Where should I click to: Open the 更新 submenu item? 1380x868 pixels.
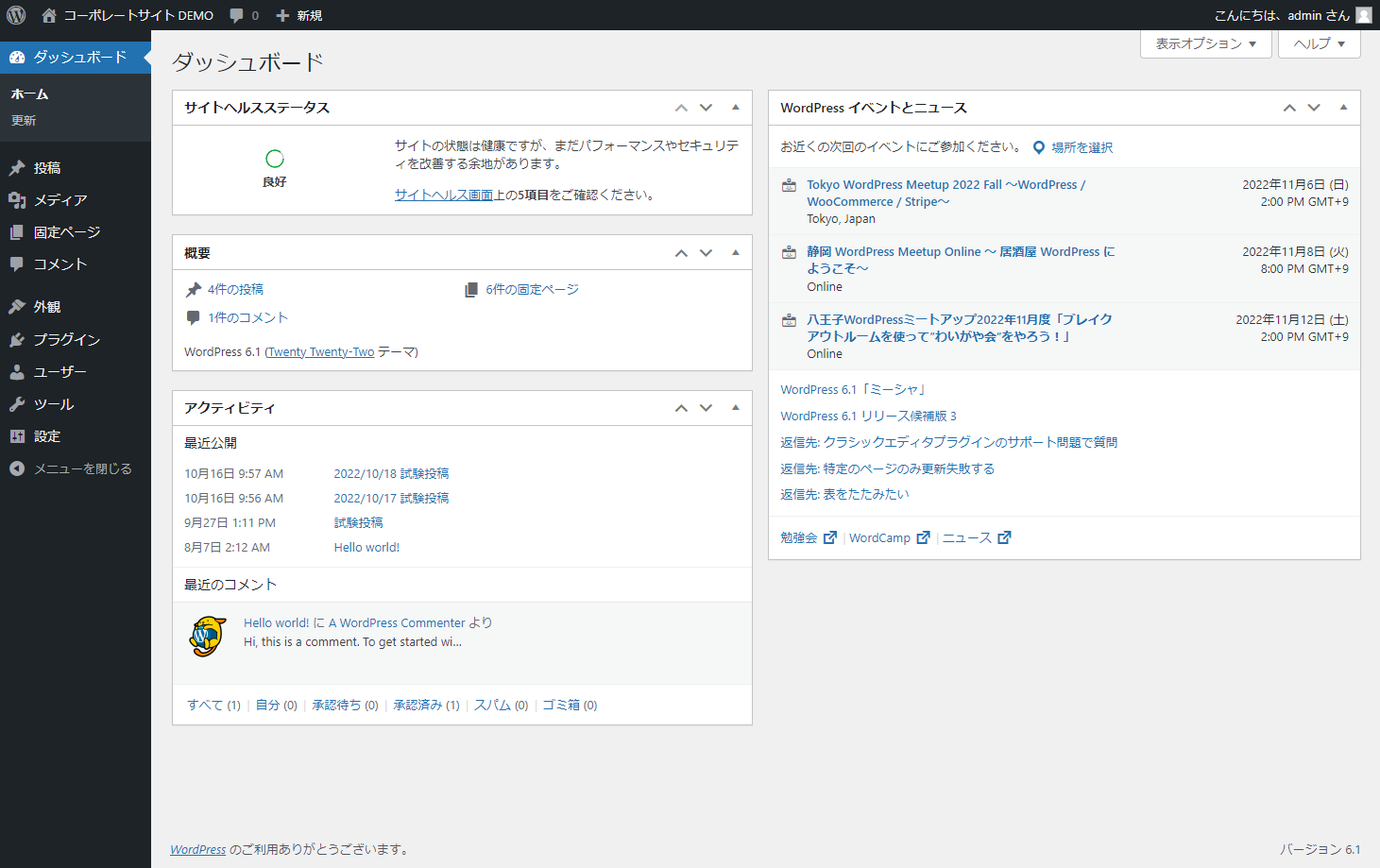tap(24, 121)
